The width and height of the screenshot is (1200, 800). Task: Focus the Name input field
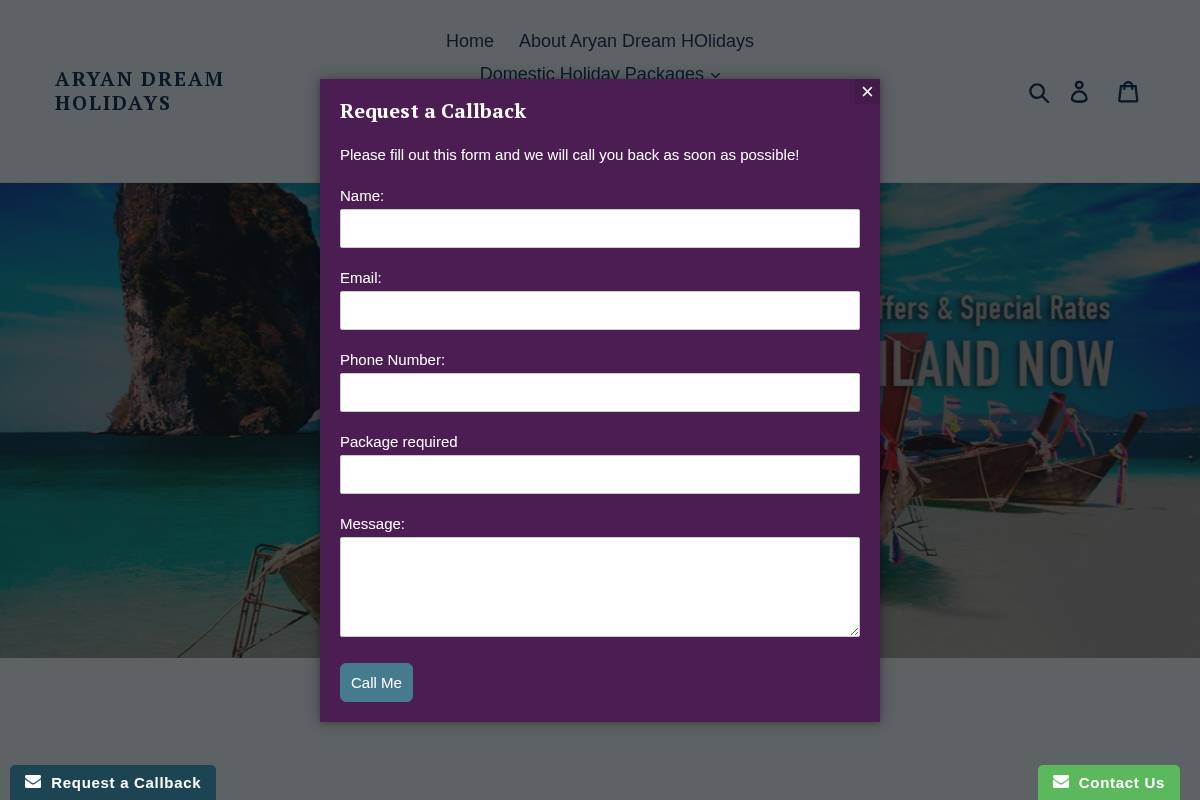pyautogui.click(x=600, y=228)
